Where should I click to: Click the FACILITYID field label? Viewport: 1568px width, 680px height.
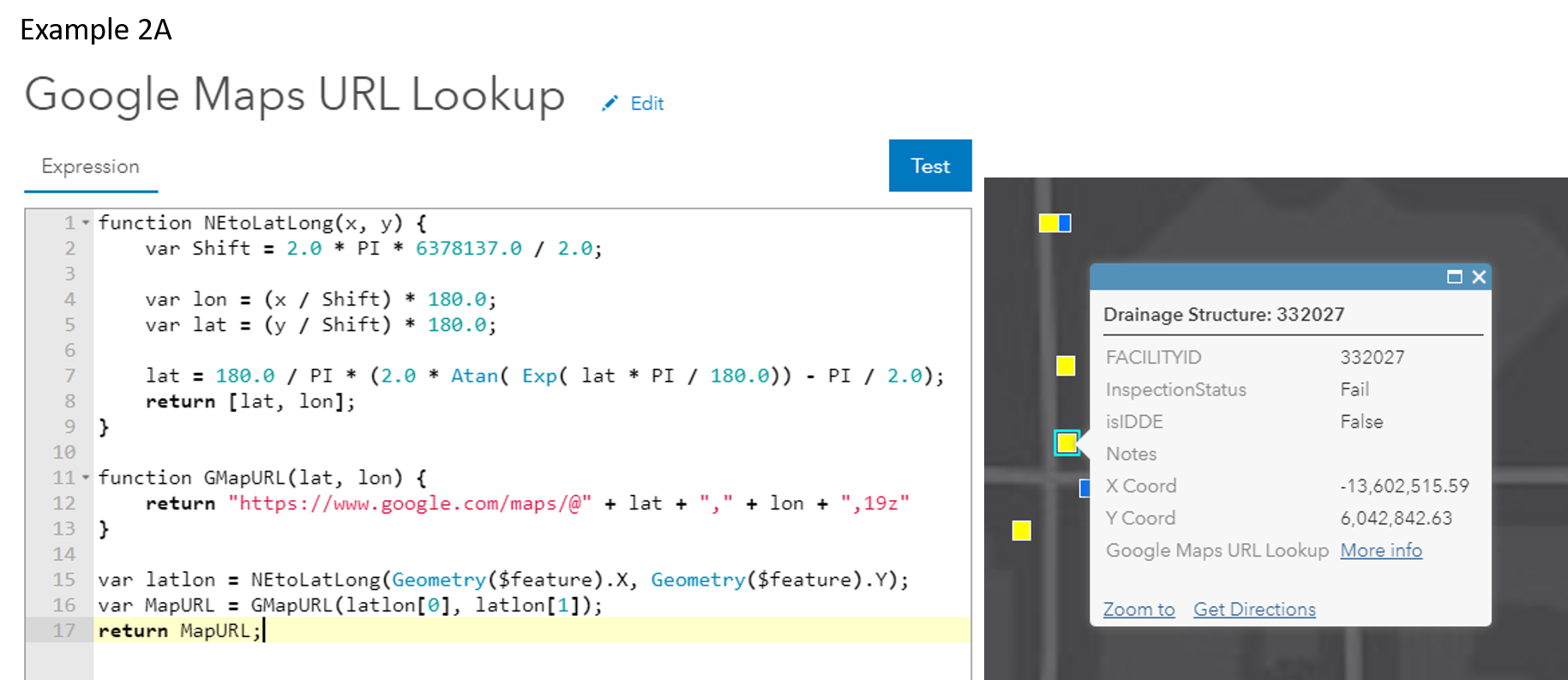point(1153,358)
